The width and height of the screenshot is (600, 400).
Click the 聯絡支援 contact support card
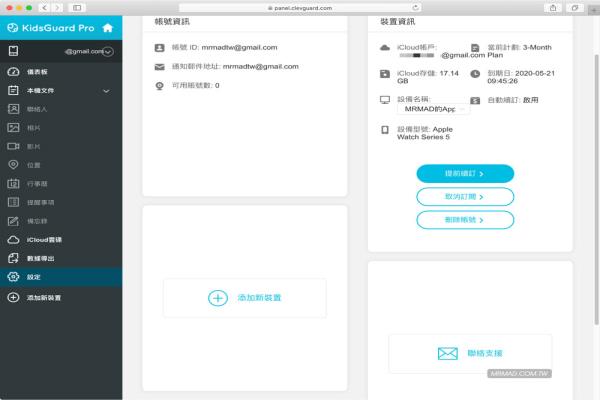coord(470,353)
